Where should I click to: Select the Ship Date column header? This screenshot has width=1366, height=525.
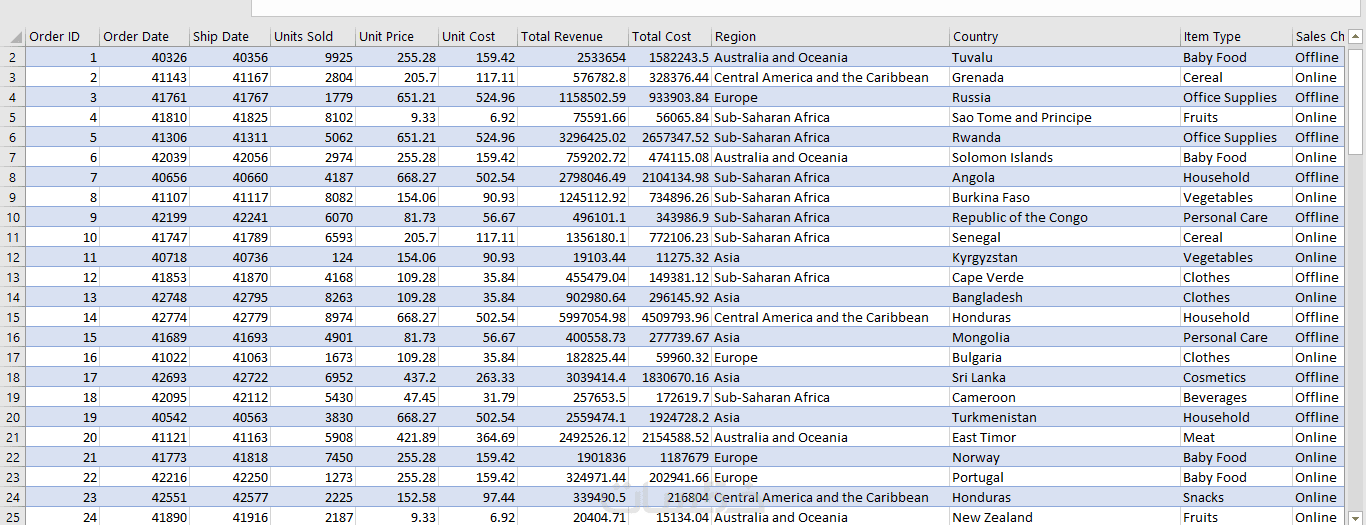[229, 37]
